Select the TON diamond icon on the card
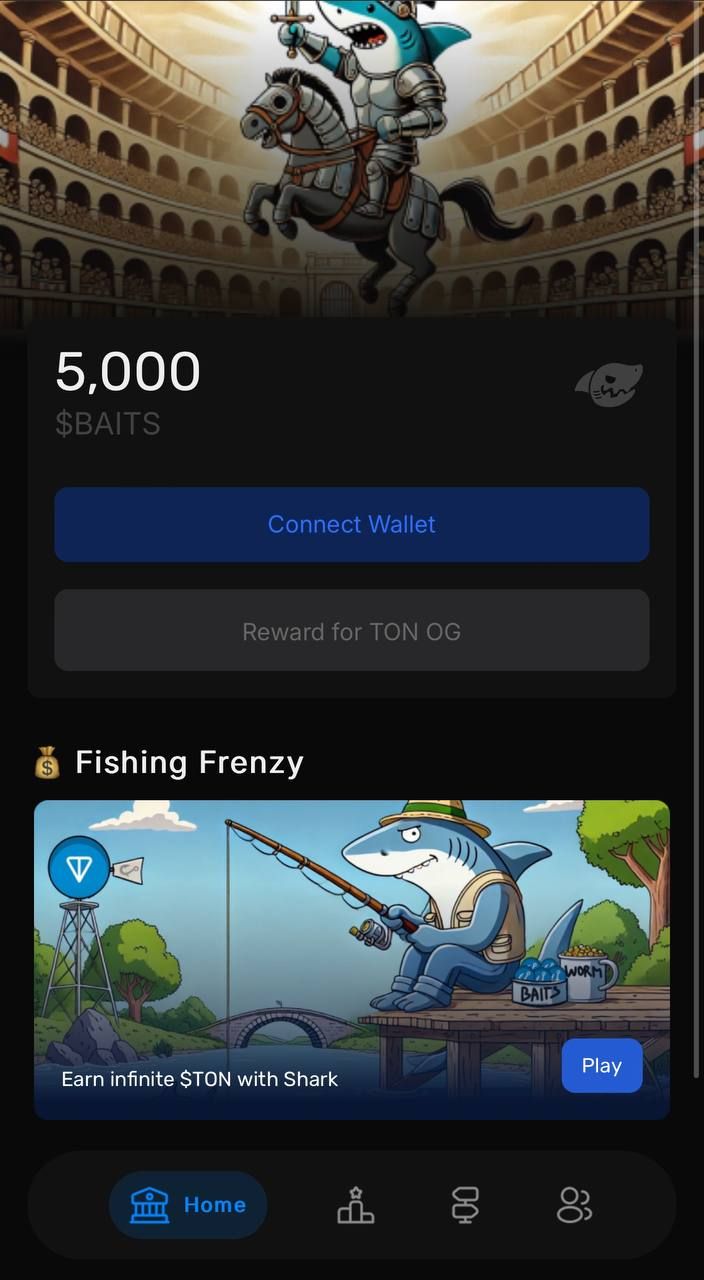 pos(77,866)
